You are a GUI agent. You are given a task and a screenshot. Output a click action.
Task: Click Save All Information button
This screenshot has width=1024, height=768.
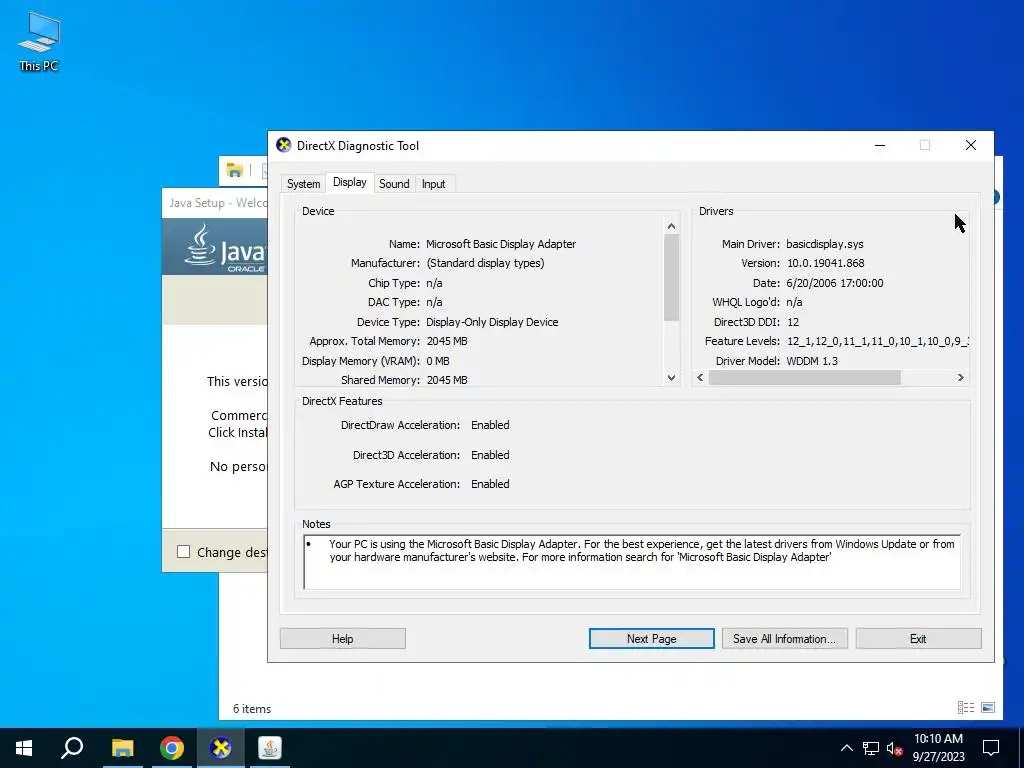[x=784, y=639]
